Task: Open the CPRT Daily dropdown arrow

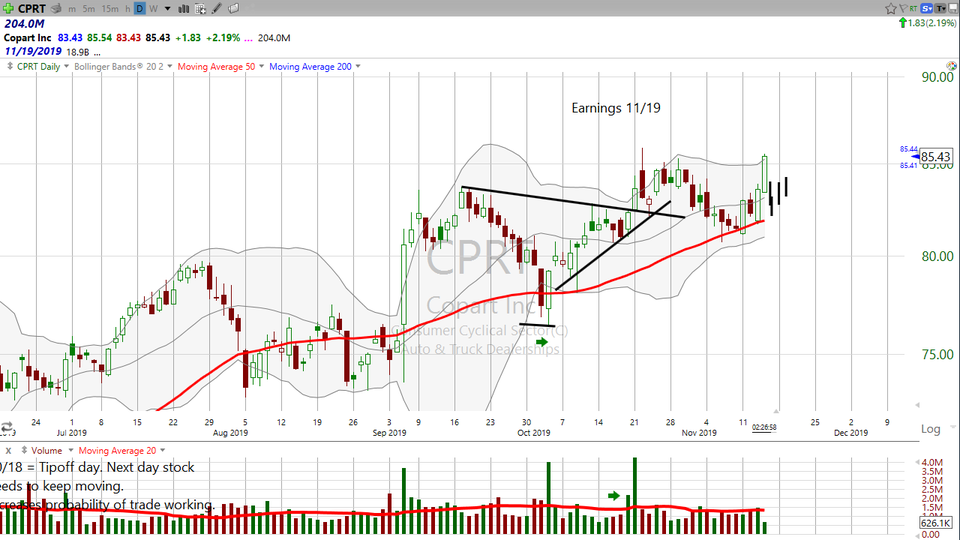Action: coord(66,66)
